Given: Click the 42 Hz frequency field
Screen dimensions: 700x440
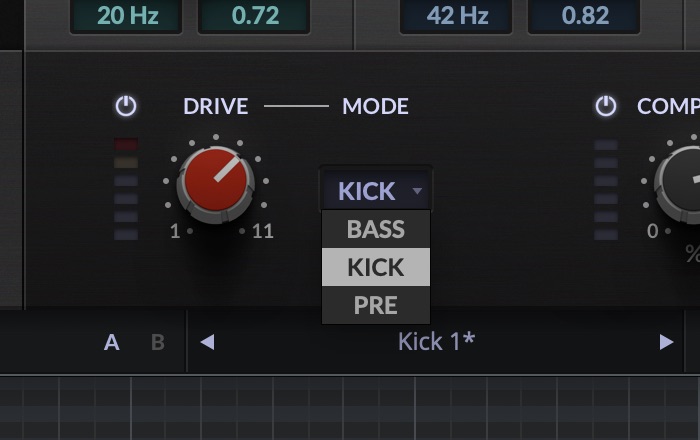Looking at the screenshot, I should click(x=456, y=17).
